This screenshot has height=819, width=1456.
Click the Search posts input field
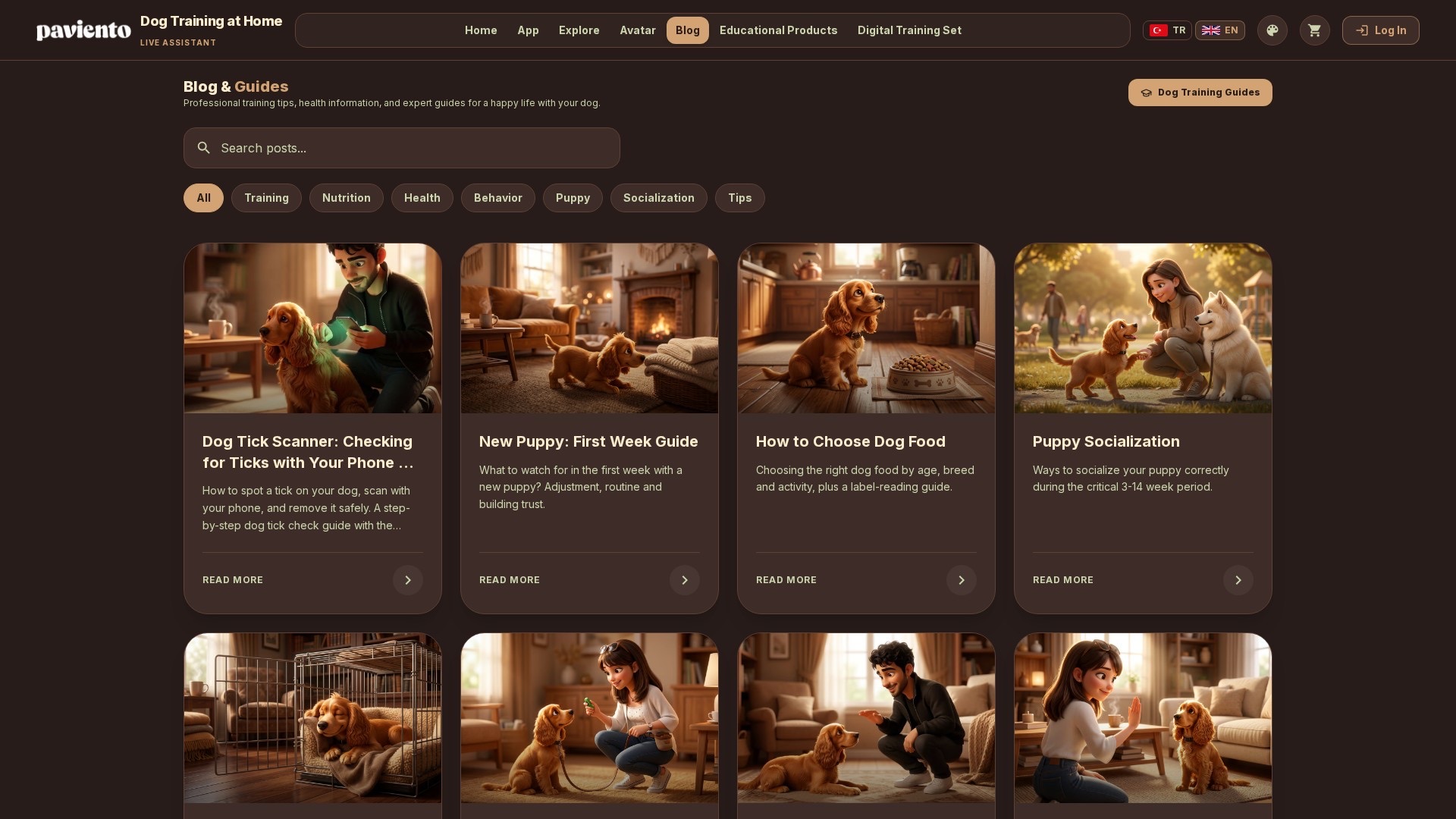coord(402,148)
